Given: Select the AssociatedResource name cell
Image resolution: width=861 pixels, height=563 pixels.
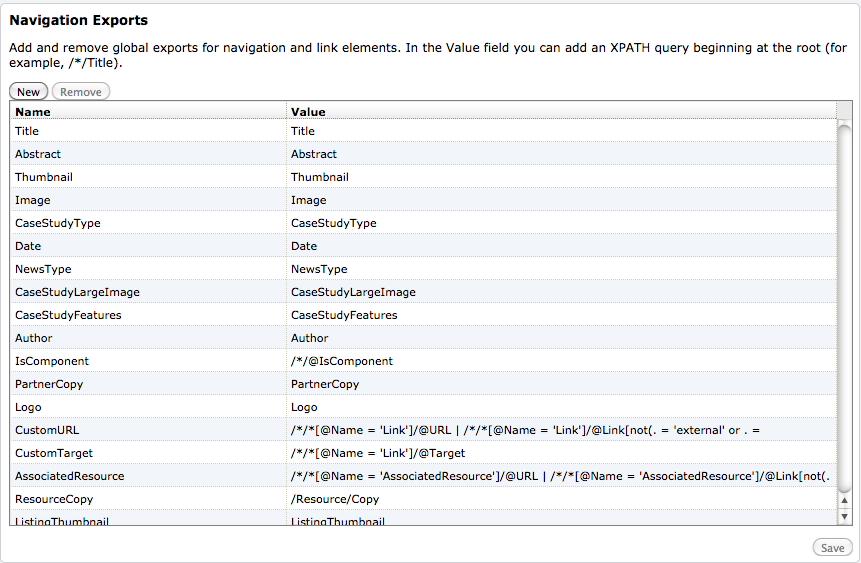Looking at the screenshot, I should tap(148, 477).
